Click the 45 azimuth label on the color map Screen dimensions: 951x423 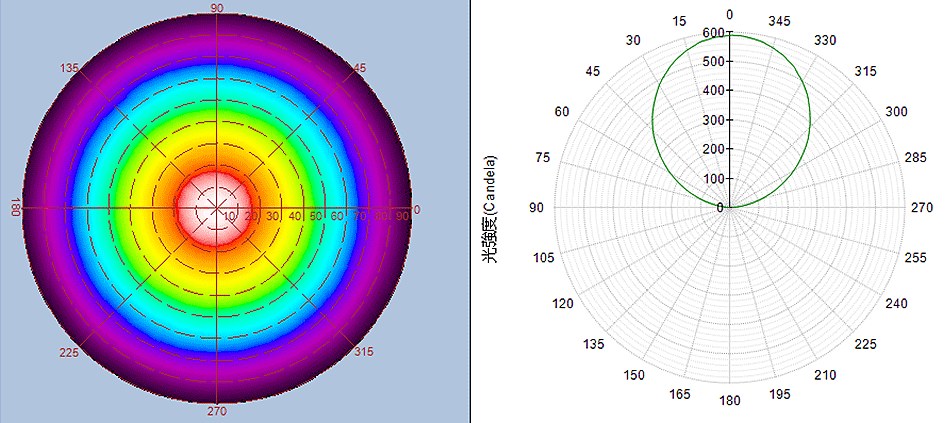[x=361, y=68]
